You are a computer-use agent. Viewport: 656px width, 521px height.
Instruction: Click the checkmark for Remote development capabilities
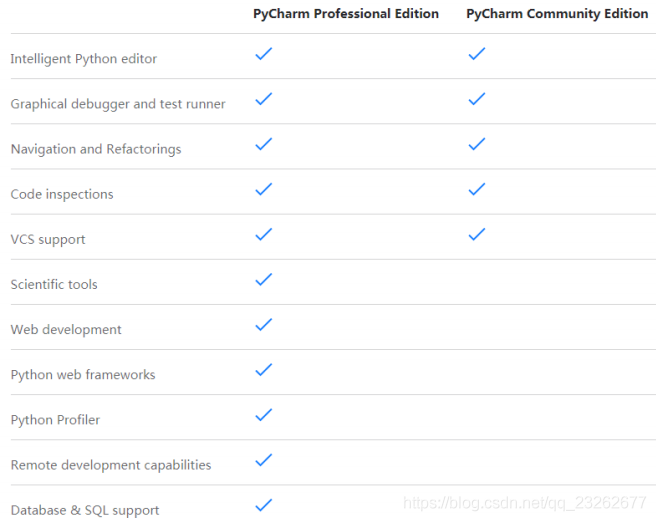tap(264, 460)
